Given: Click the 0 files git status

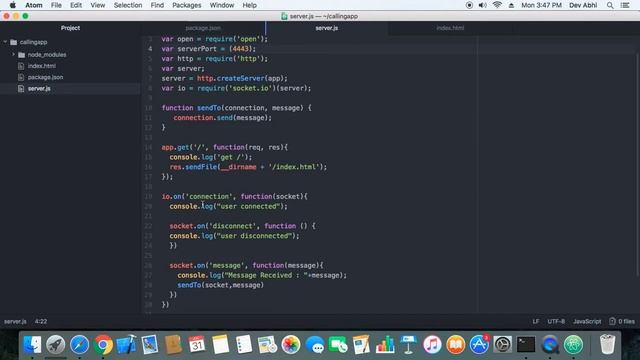Looking at the screenshot, I should [x=622, y=322].
